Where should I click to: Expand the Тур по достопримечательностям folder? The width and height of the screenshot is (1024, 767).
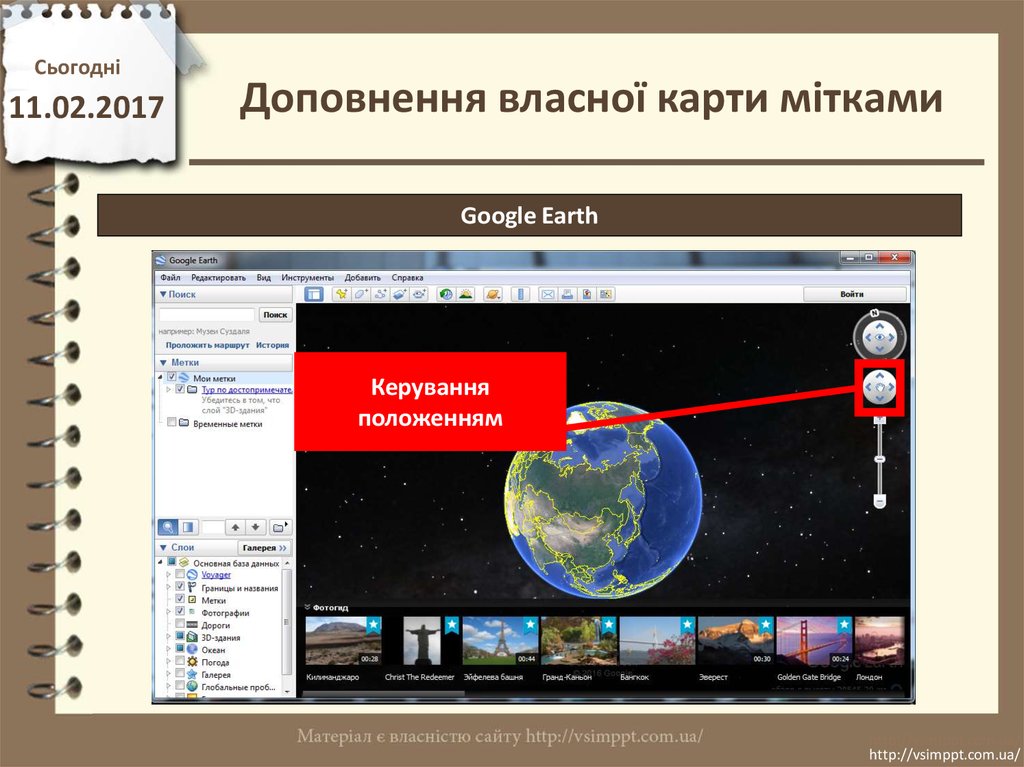pyautogui.click(x=169, y=389)
